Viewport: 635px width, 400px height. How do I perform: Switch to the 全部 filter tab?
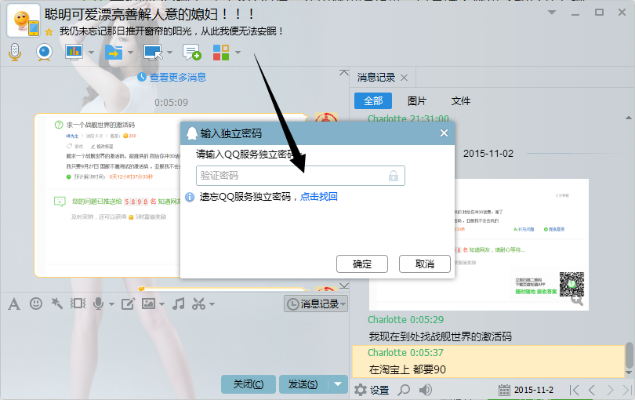(x=373, y=101)
